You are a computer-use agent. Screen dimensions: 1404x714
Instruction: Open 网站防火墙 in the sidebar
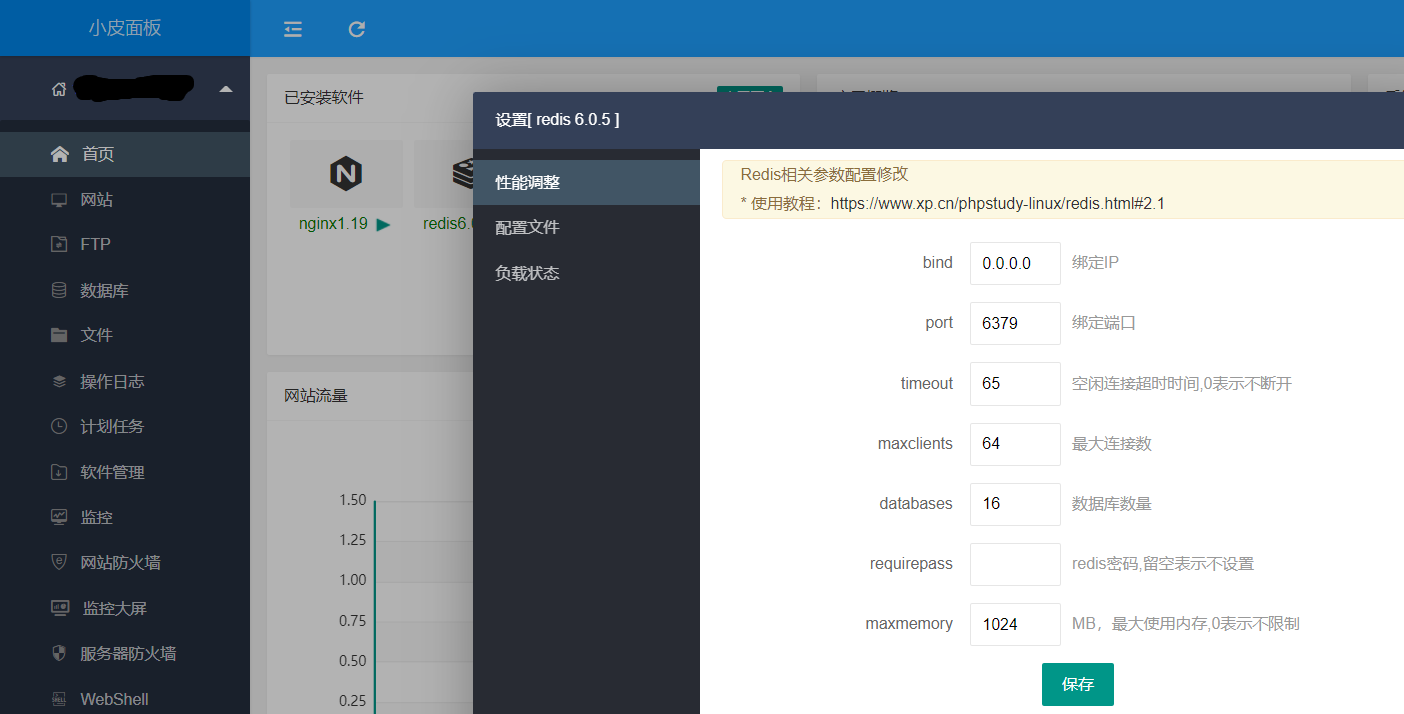click(125, 563)
